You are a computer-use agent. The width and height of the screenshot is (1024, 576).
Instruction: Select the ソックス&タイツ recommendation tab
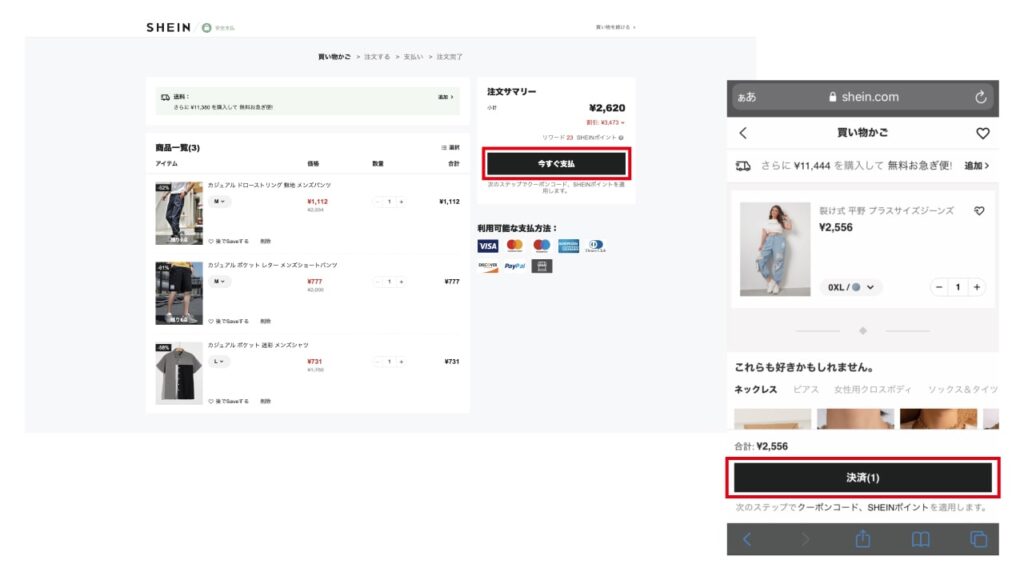(963, 389)
